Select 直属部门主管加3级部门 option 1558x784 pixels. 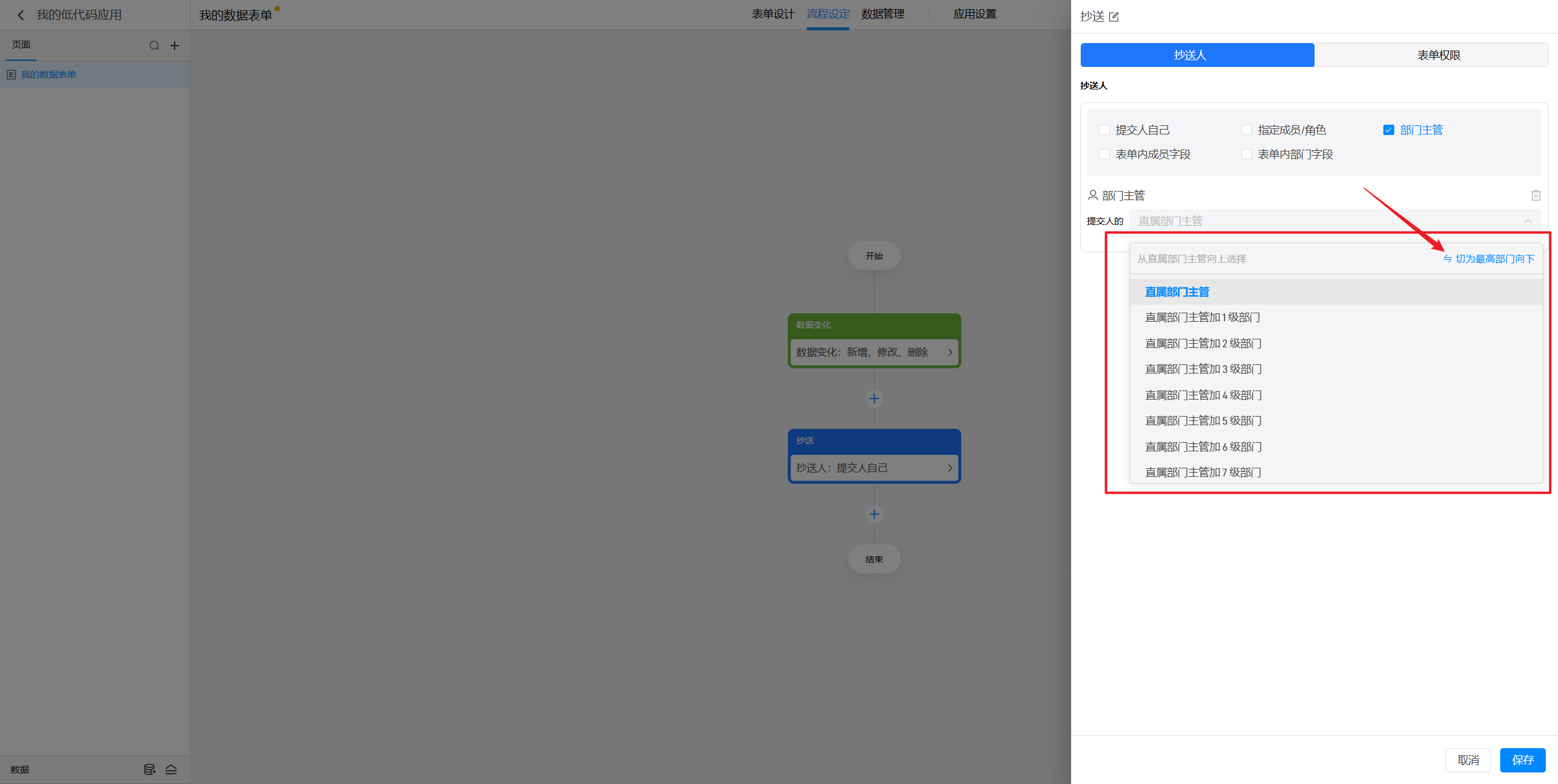1203,369
